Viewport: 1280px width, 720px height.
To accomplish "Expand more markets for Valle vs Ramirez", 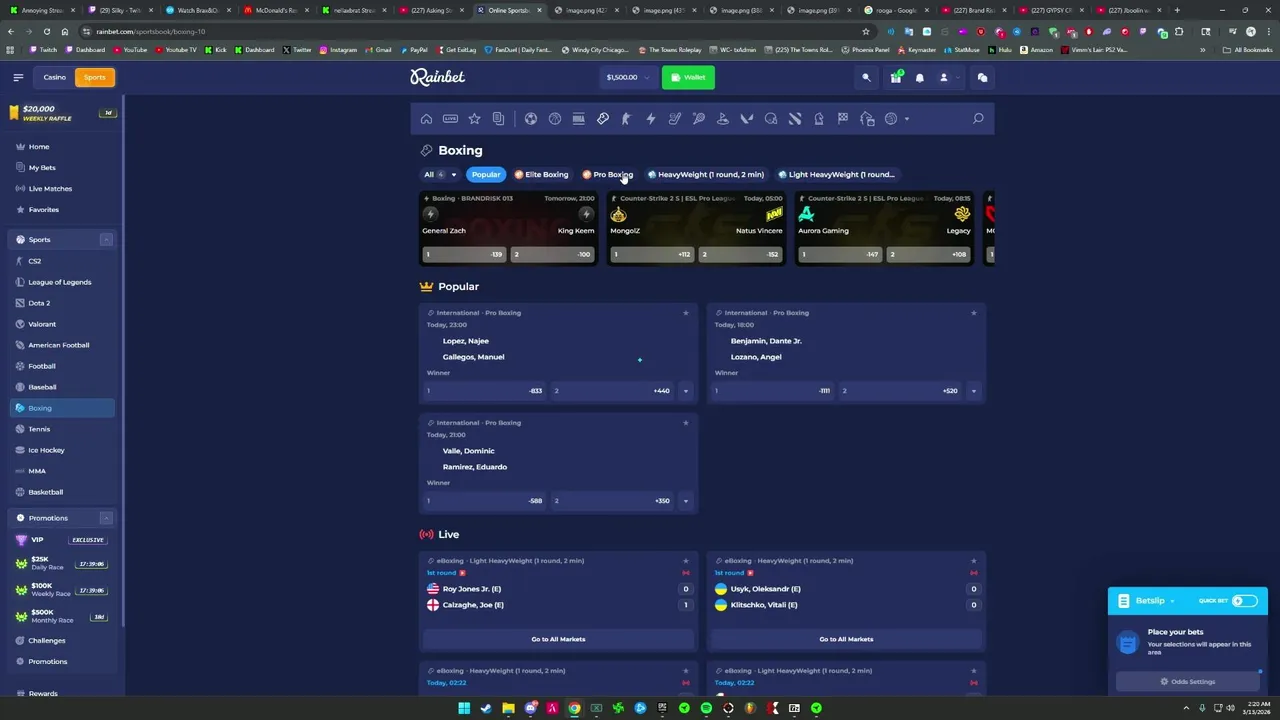I will (686, 501).
